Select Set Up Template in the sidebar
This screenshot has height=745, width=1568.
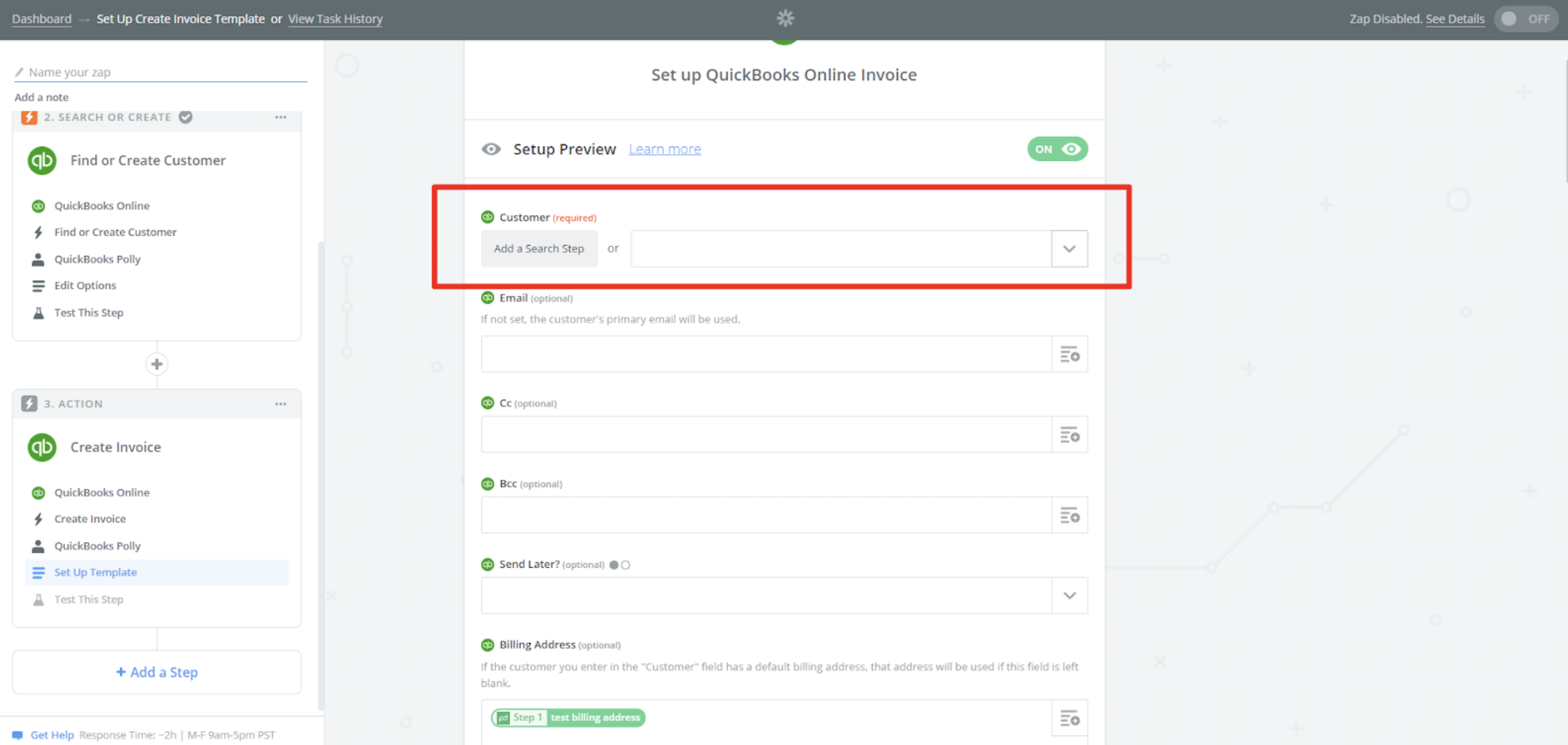point(95,573)
